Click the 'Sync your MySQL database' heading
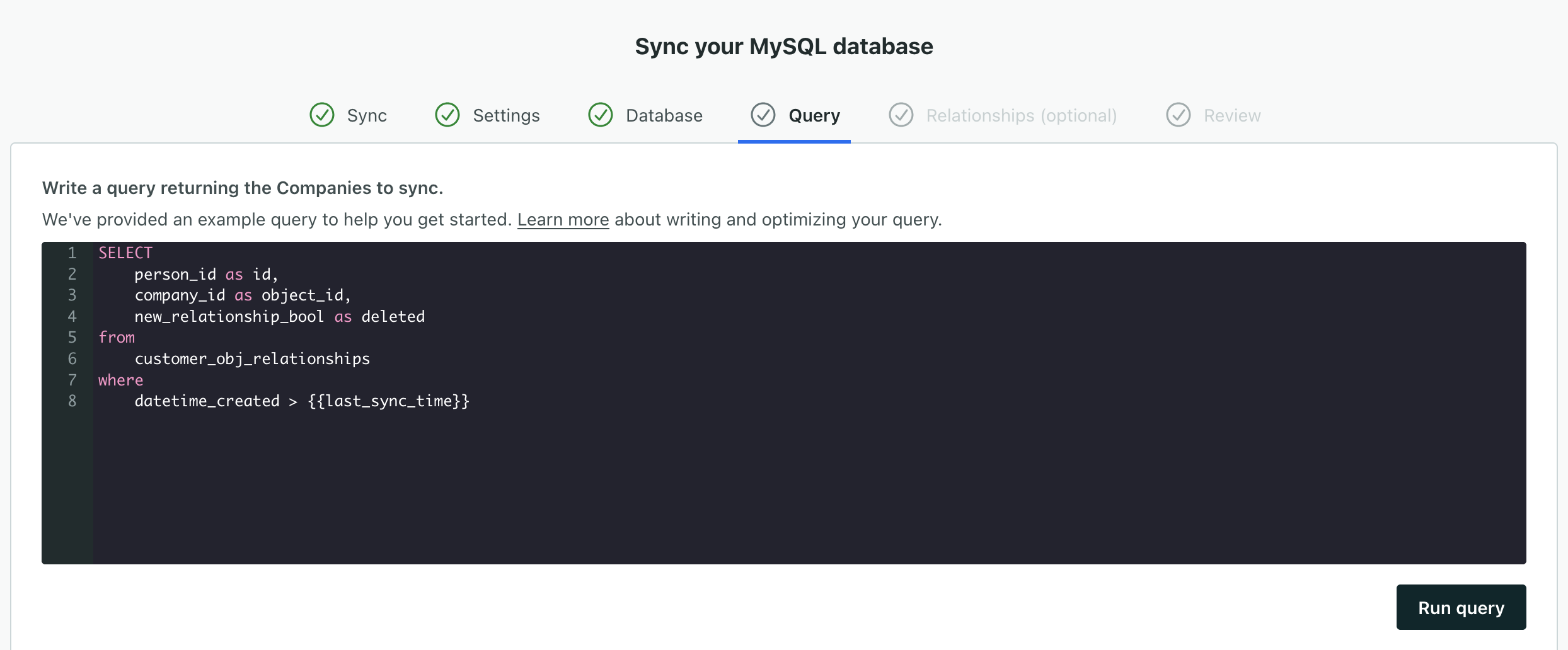Viewport: 1568px width, 650px height. click(784, 47)
